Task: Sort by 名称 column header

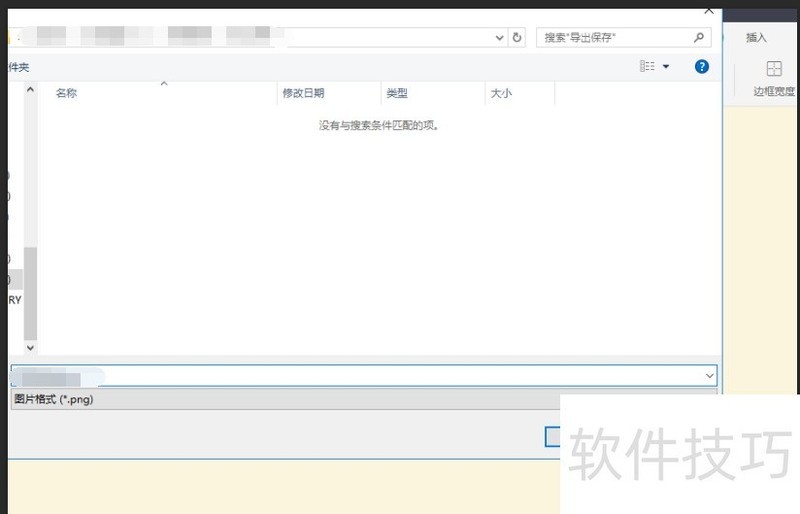Action: point(66,93)
